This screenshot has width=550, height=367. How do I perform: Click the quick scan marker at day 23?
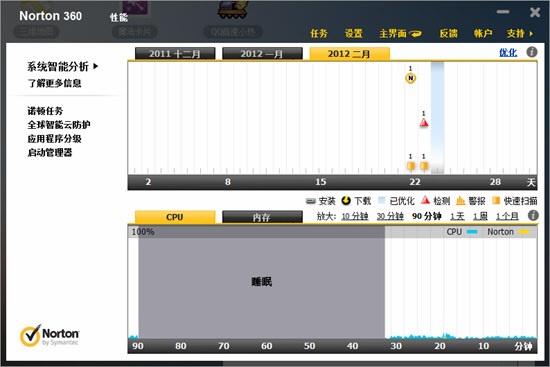424,166
